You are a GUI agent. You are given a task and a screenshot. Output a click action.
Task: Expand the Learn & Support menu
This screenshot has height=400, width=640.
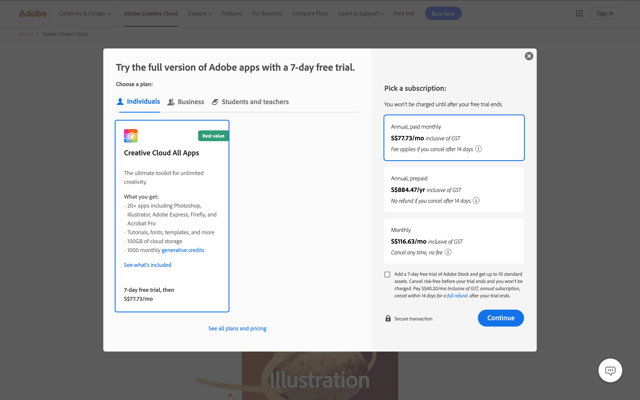point(361,13)
